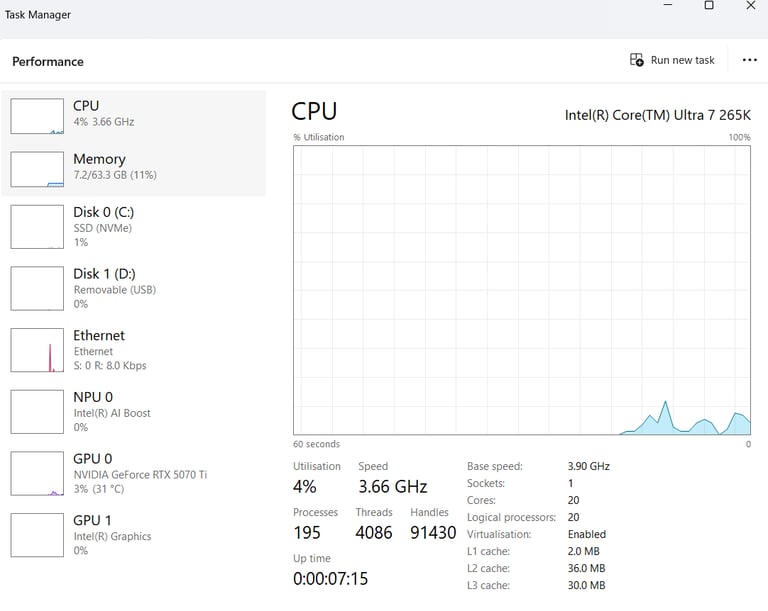Open the three-dot more options menu
This screenshot has height=611, width=768.
[749, 60]
